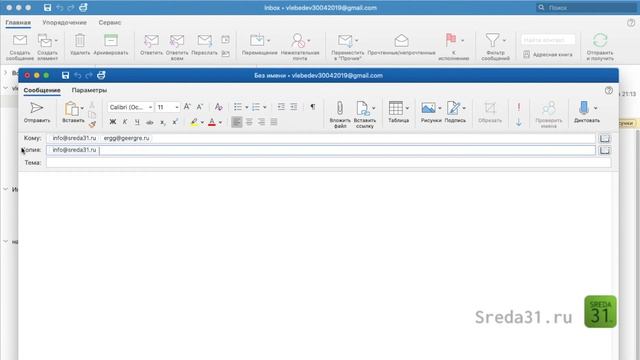The width and height of the screenshot is (640, 360).
Task: Justify text alignment
Action: pos(274,122)
